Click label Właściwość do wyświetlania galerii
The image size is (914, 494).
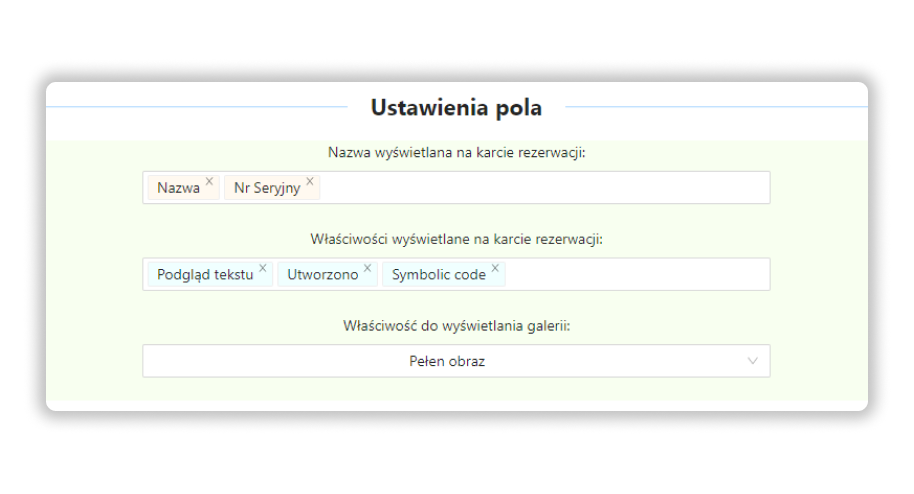pyautogui.click(x=456, y=326)
